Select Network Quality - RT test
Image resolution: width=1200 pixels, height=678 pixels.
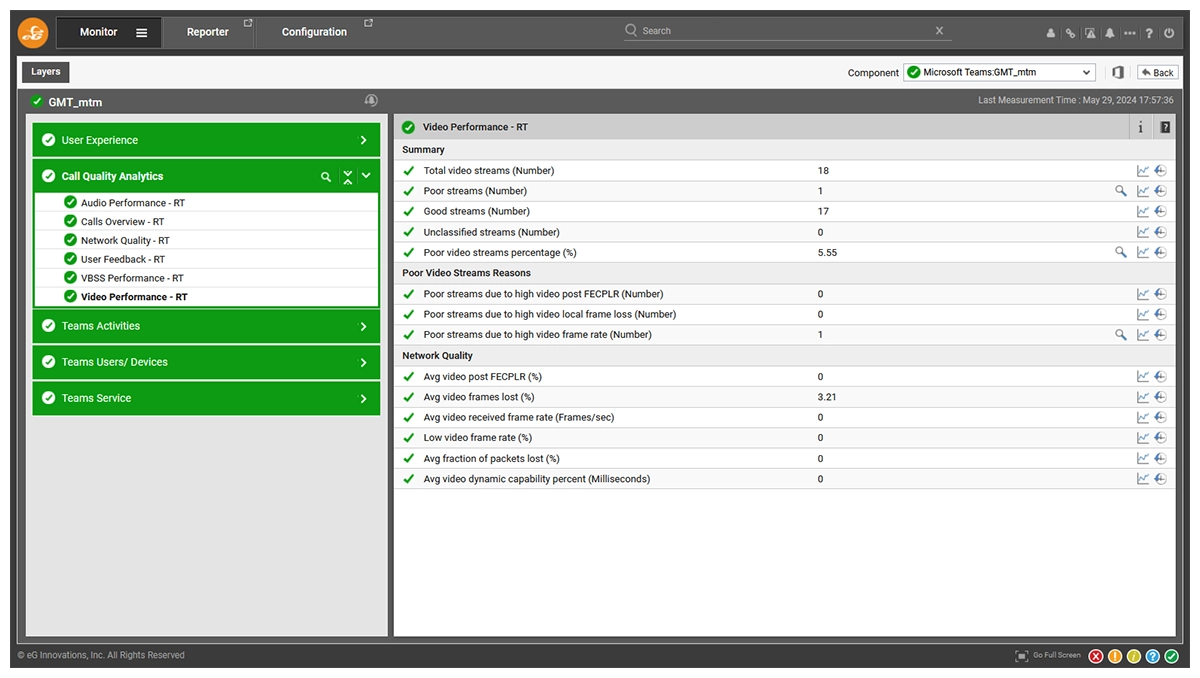(x=125, y=240)
